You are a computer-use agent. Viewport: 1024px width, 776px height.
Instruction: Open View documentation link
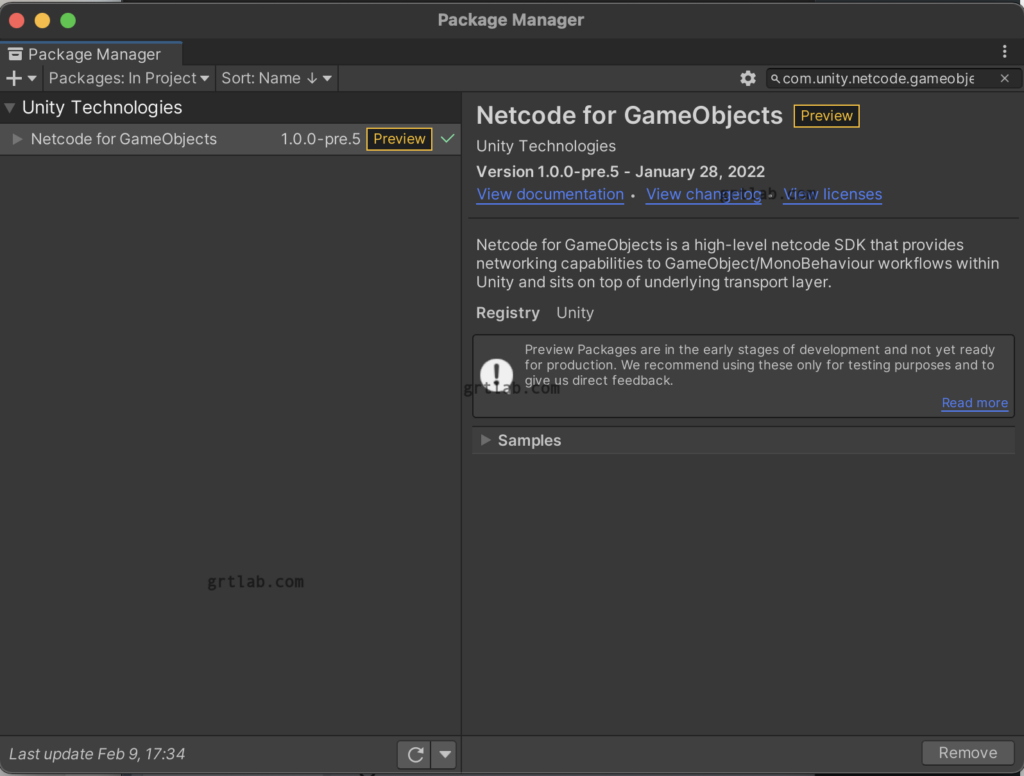click(549, 194)
